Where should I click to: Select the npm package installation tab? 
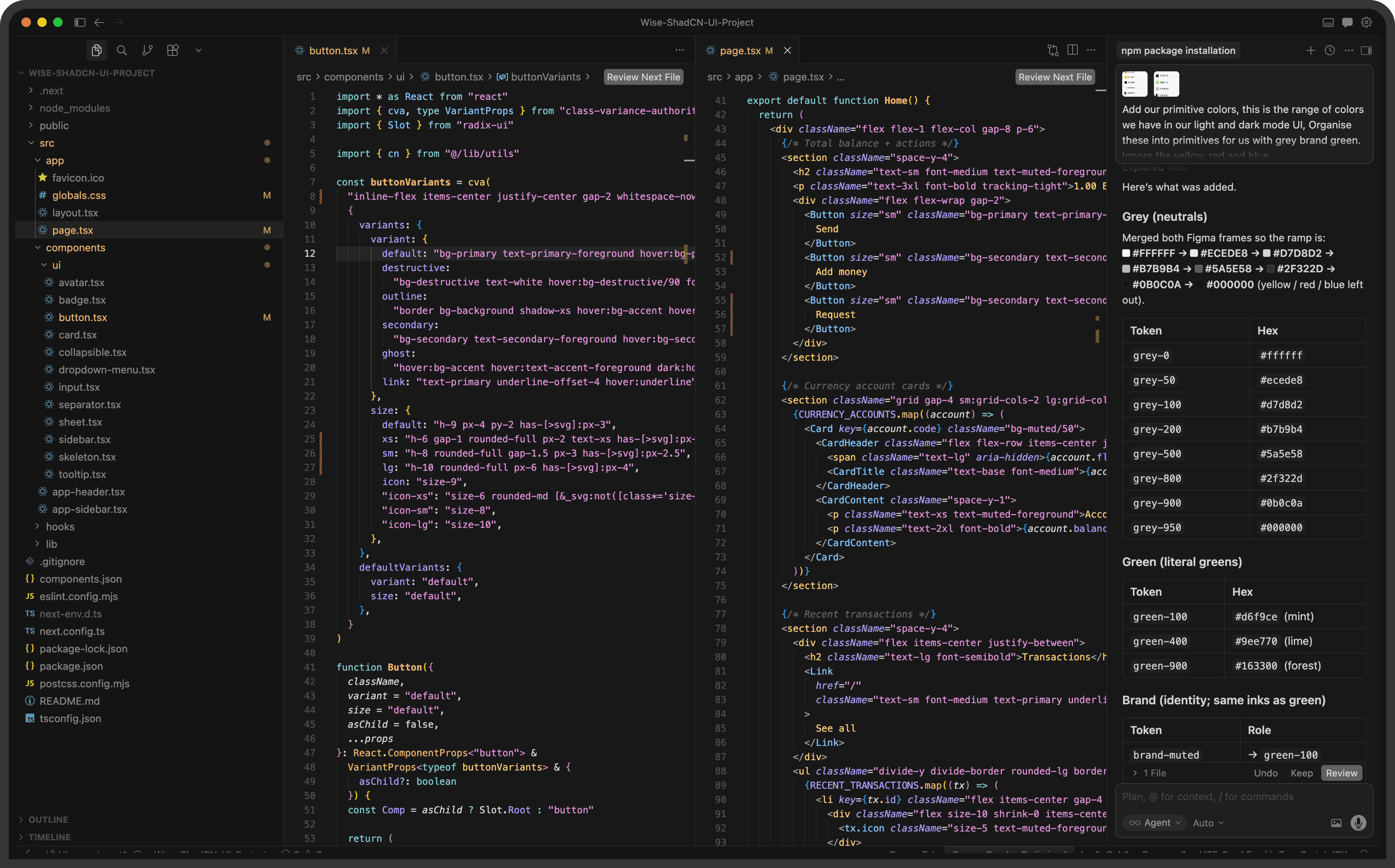pyautogui.click(x=1178, y=50)
